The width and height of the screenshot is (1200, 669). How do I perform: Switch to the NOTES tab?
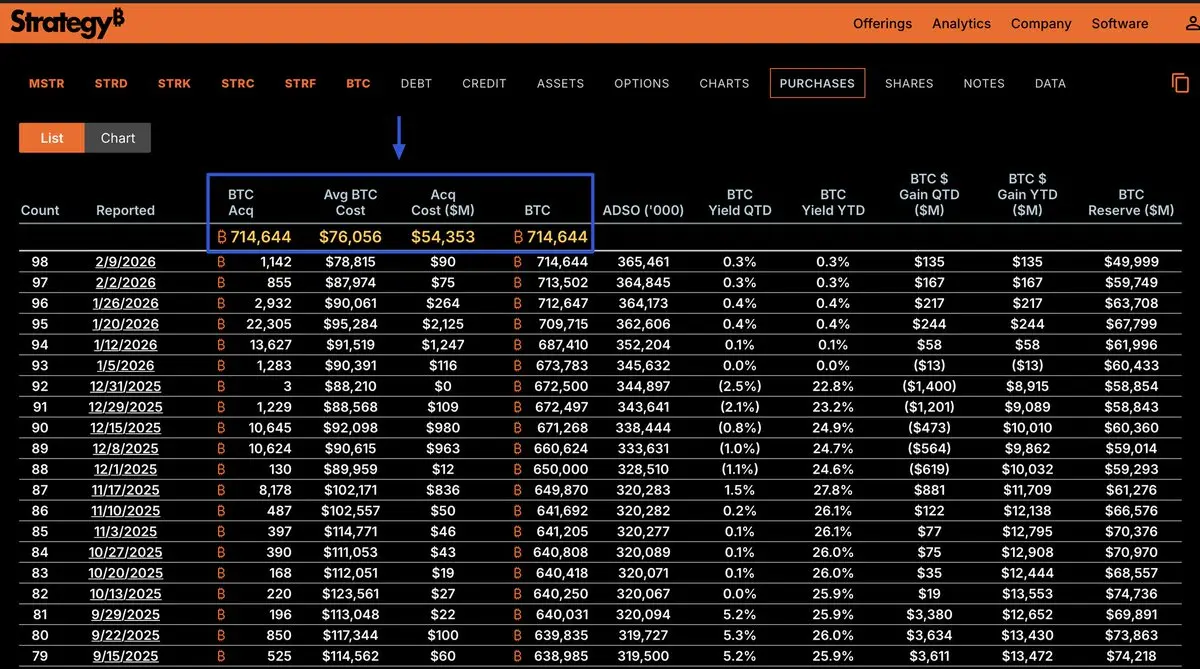984,84
